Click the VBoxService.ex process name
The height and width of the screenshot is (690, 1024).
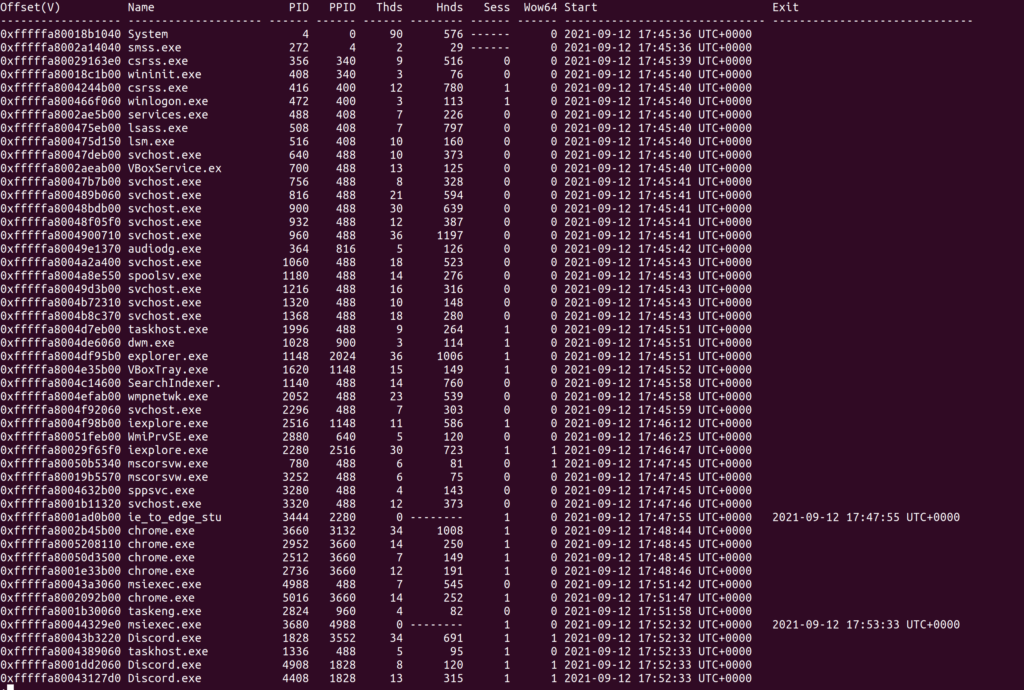pyautogui.click(x=175, y=169)
